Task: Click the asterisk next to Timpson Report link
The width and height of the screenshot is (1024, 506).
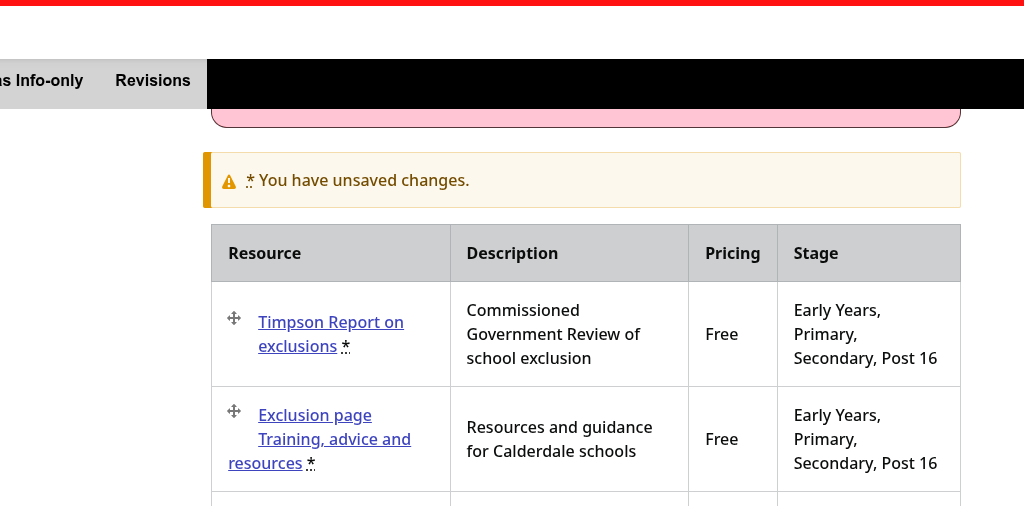Action: (x=345, y=346)
